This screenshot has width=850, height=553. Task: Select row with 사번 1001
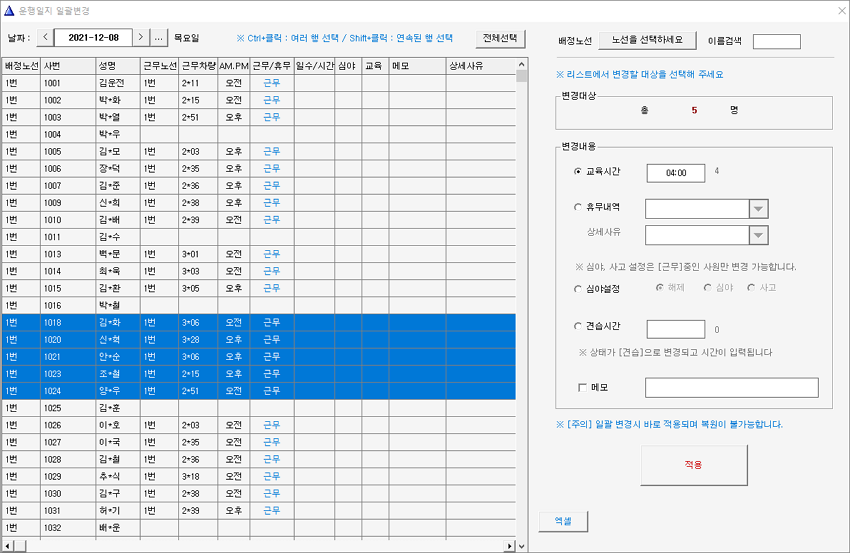259,83
